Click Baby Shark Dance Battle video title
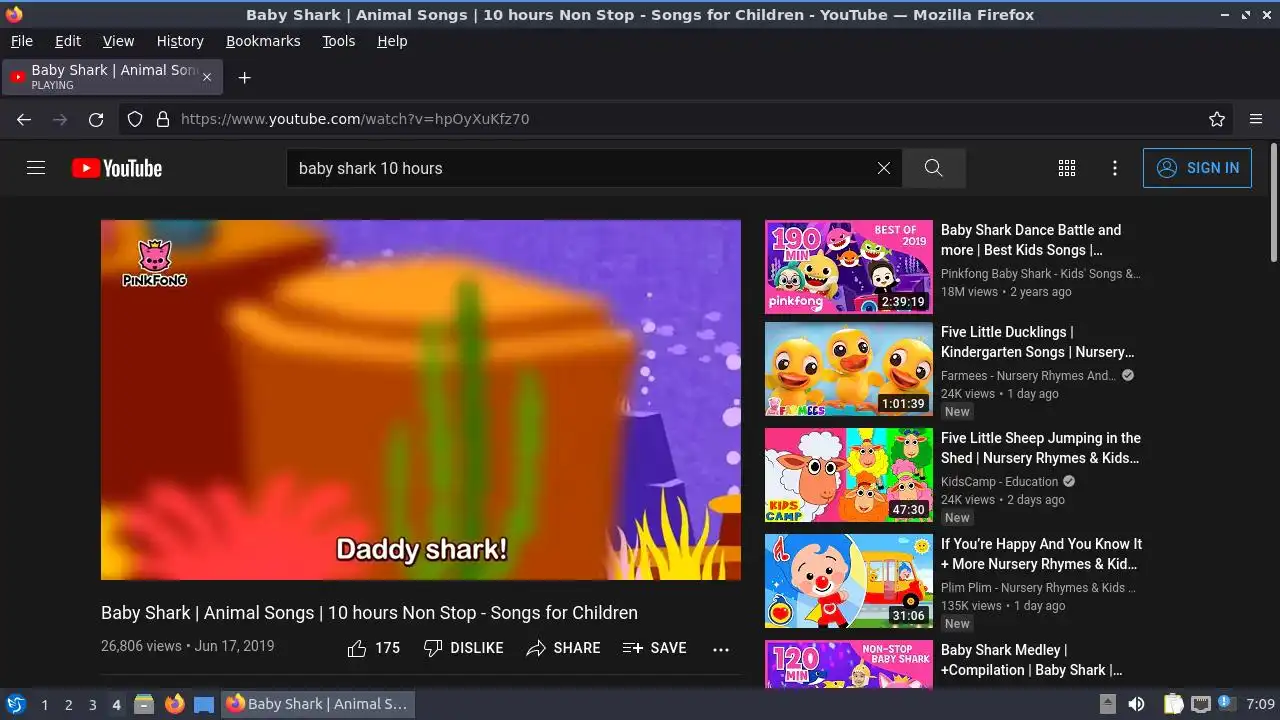Image resolution: width=1280 pixels, height=720 pixels. [x=1031, y=240]
